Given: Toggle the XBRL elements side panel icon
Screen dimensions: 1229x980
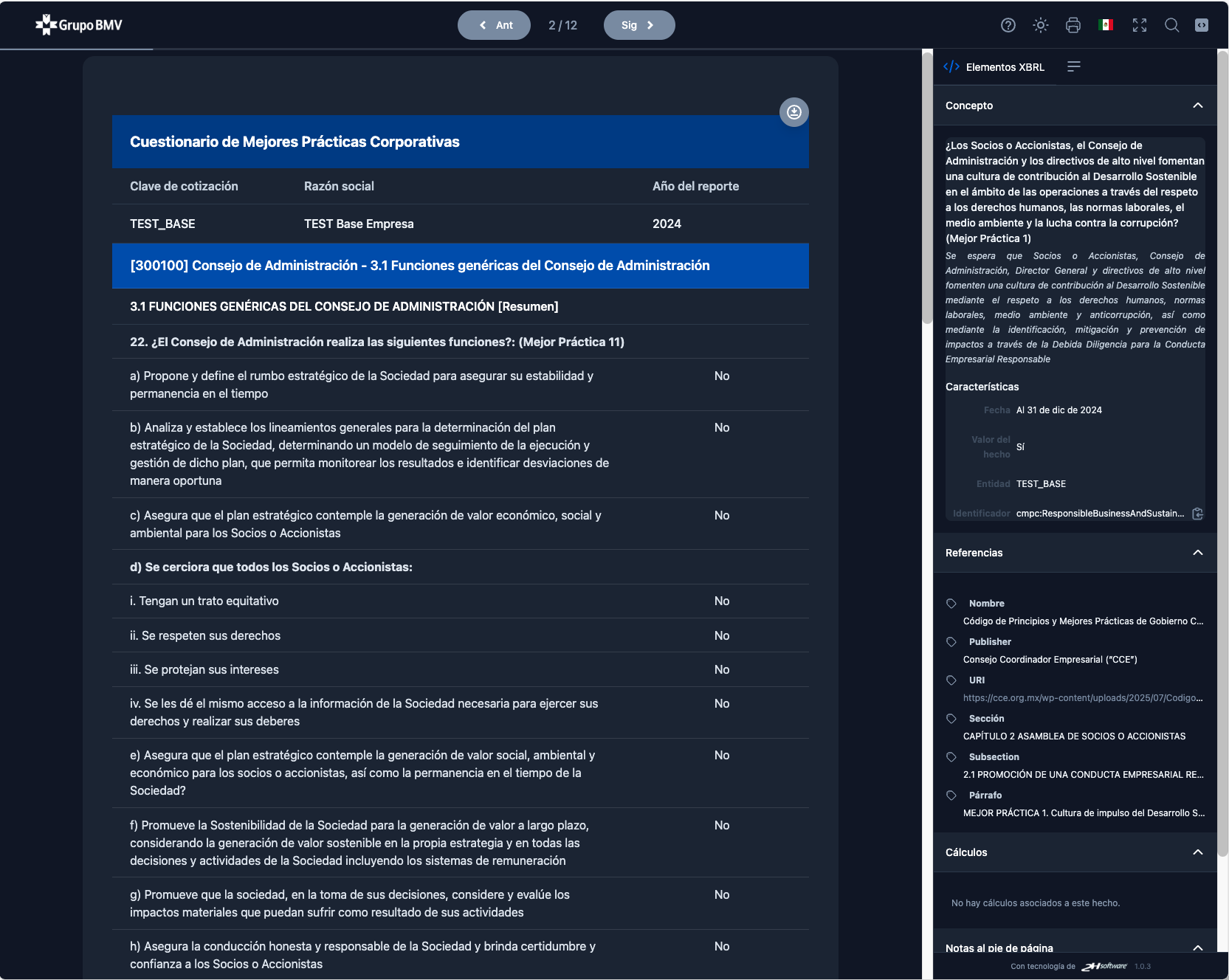Looking at the screenshot, I should (1202, 25).
